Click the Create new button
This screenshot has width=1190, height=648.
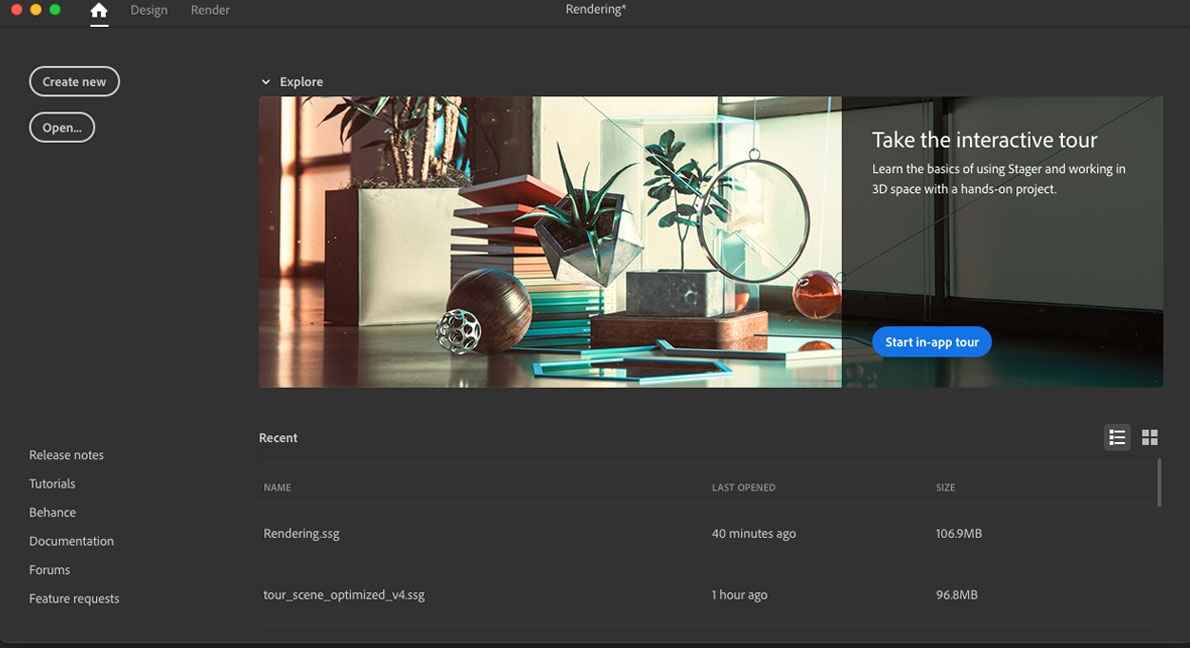click(x=74, y=81)
